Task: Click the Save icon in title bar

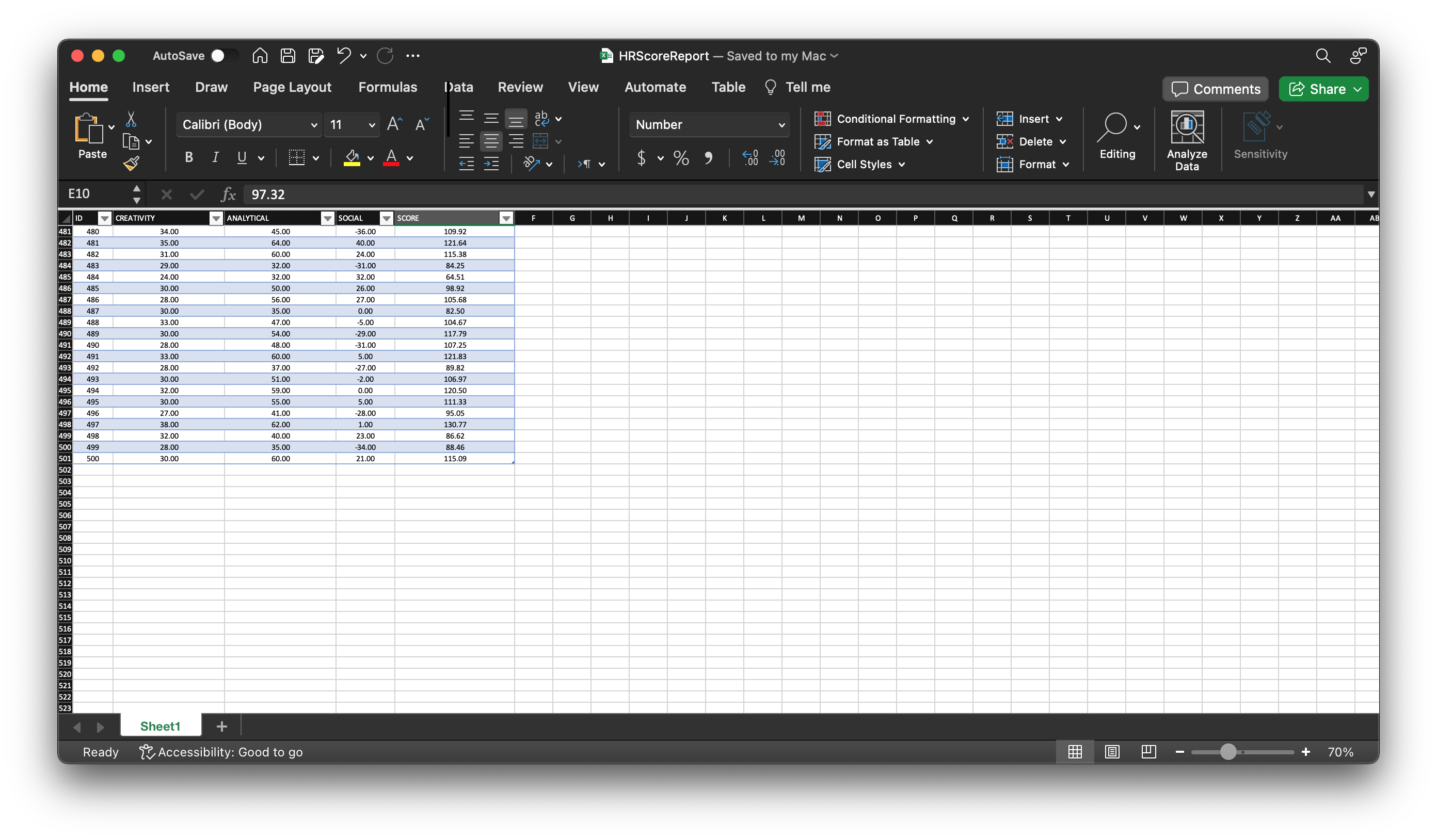Action: [x=288, y=56]
